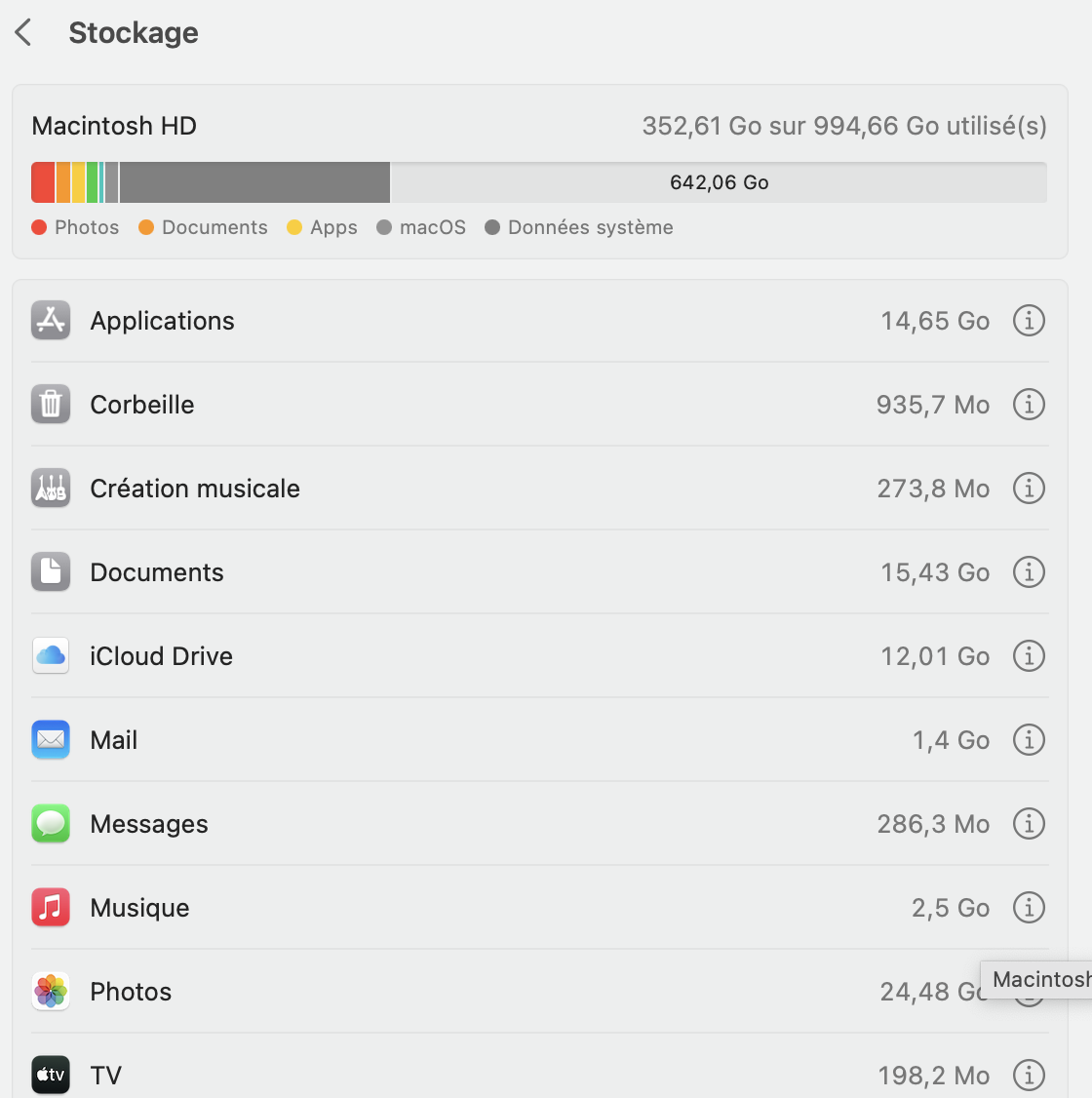Open info button for Corbeille
The width and height of the screenshot is (1092, 1098).
[x=1029, y=404]
